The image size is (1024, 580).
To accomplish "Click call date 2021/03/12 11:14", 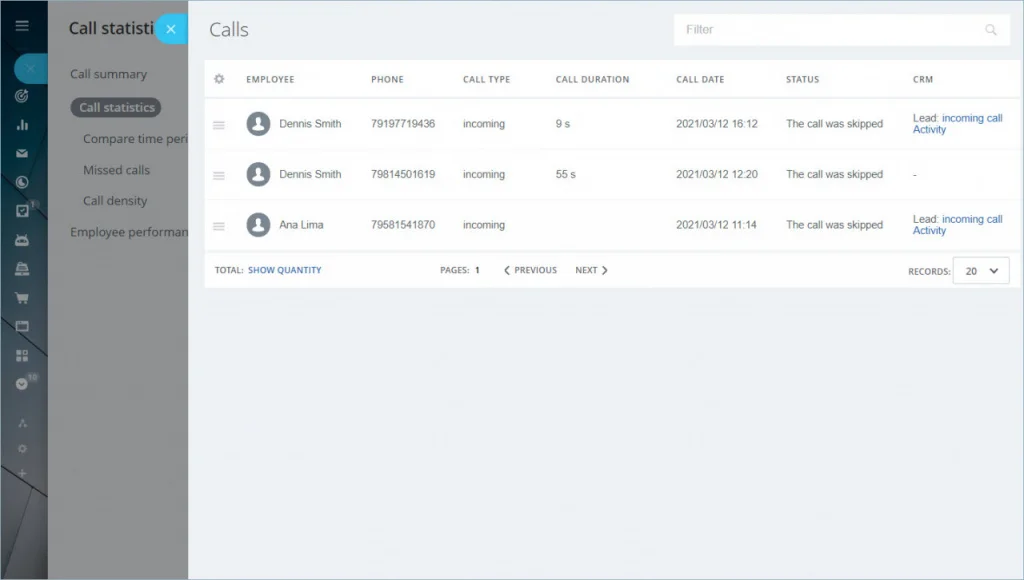I will (x=716, y=225).
